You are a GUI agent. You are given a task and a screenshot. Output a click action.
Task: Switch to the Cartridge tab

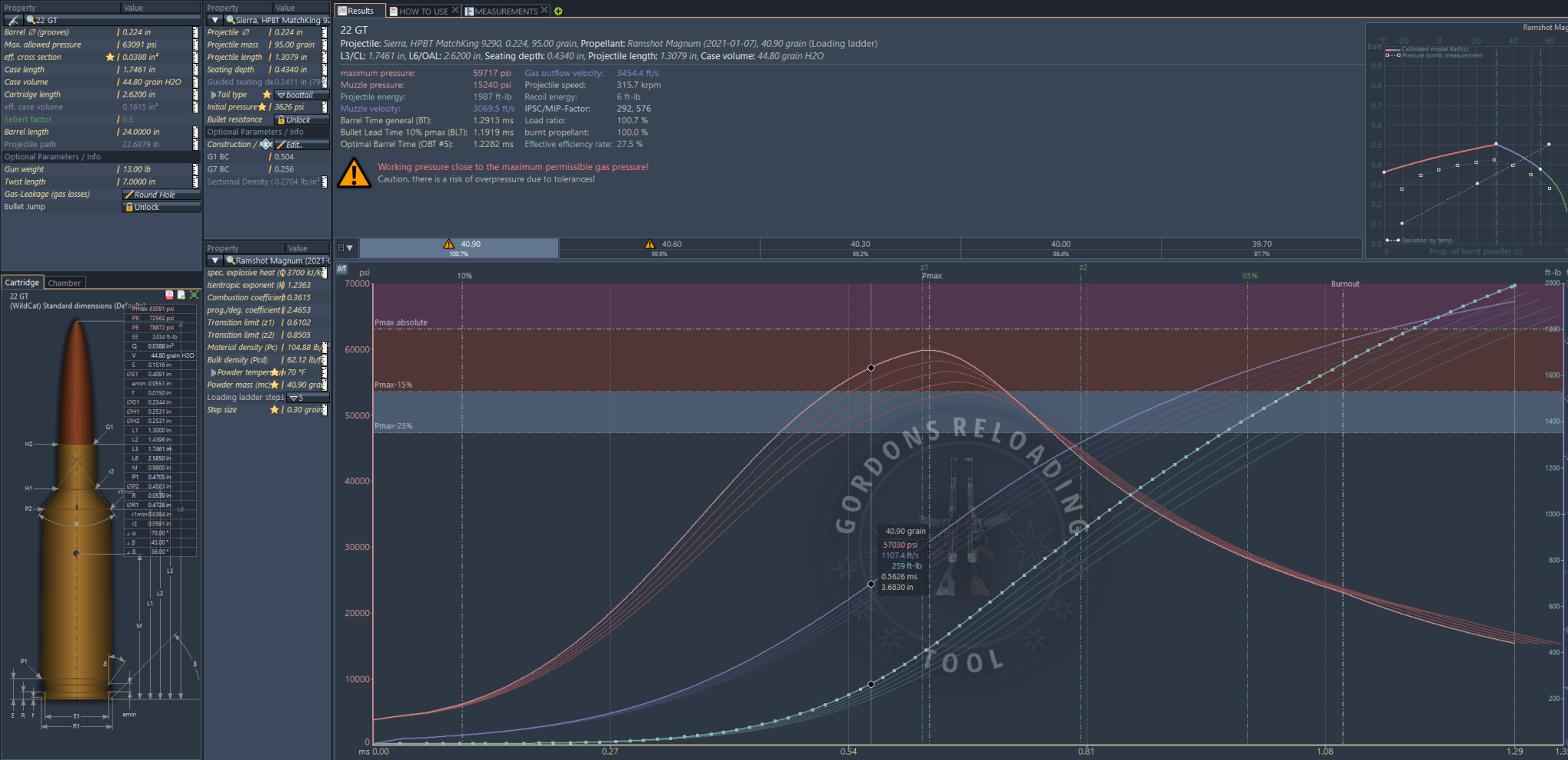(x=22, y=283)
